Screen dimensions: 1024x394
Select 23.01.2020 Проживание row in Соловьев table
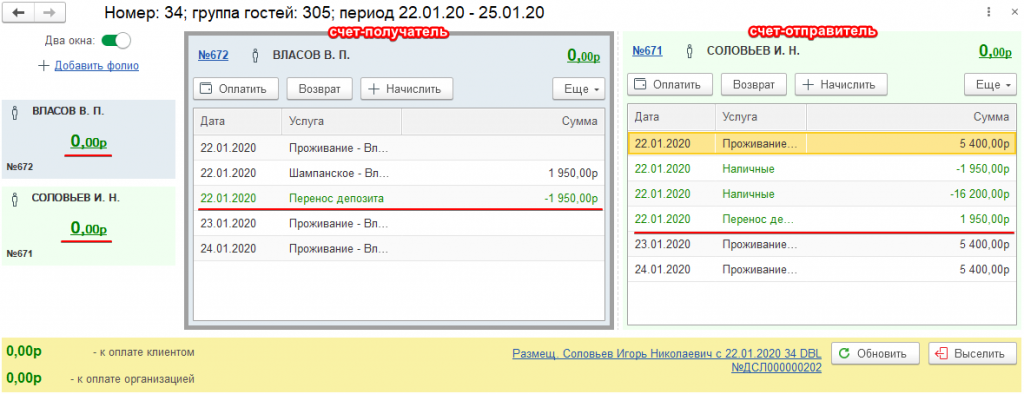[822, 244]
